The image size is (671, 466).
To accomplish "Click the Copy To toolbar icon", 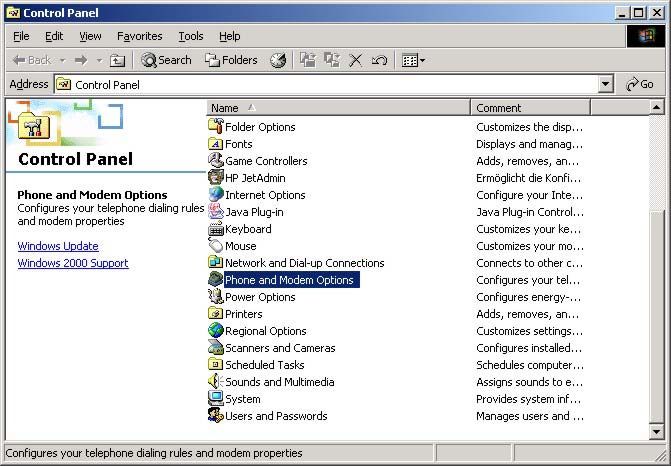I will click(332, 60).
